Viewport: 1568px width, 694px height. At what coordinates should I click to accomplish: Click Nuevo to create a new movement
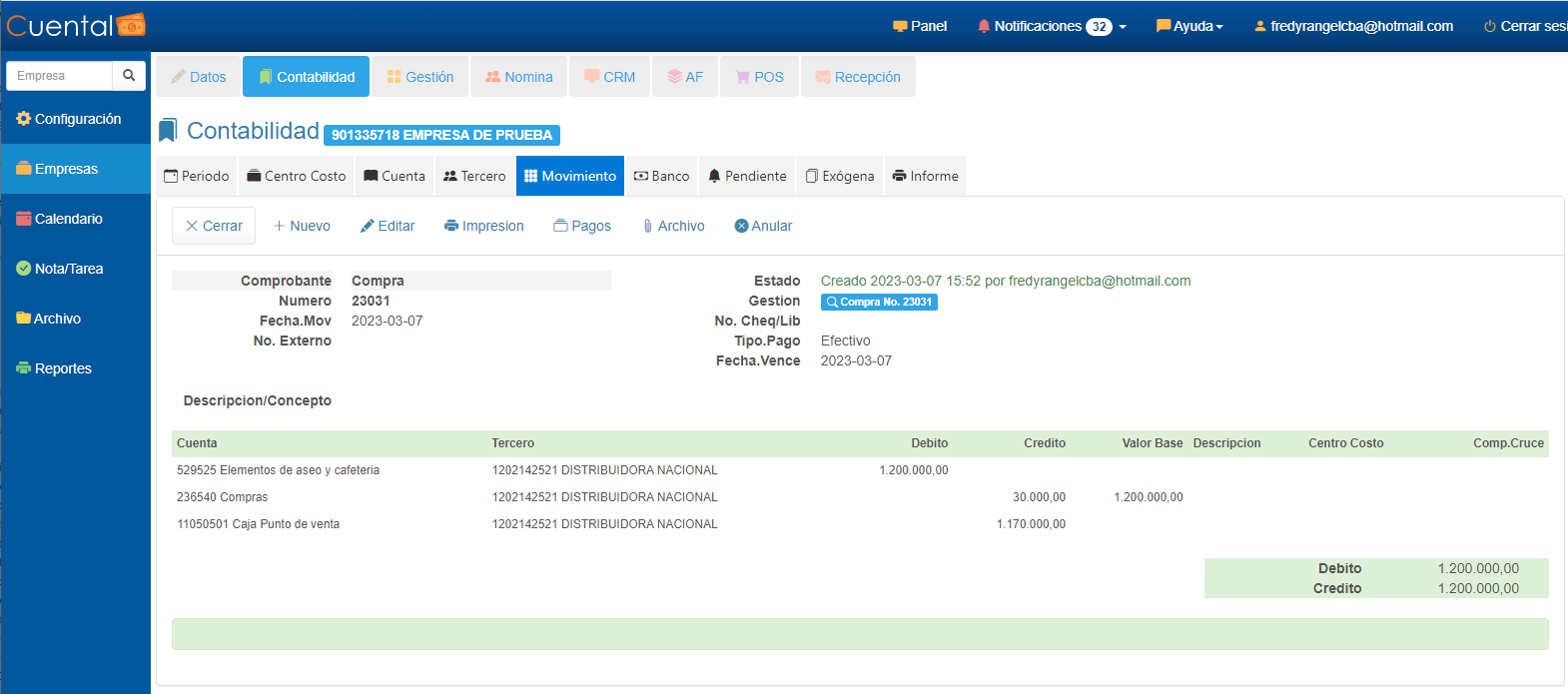pos(302,226)
